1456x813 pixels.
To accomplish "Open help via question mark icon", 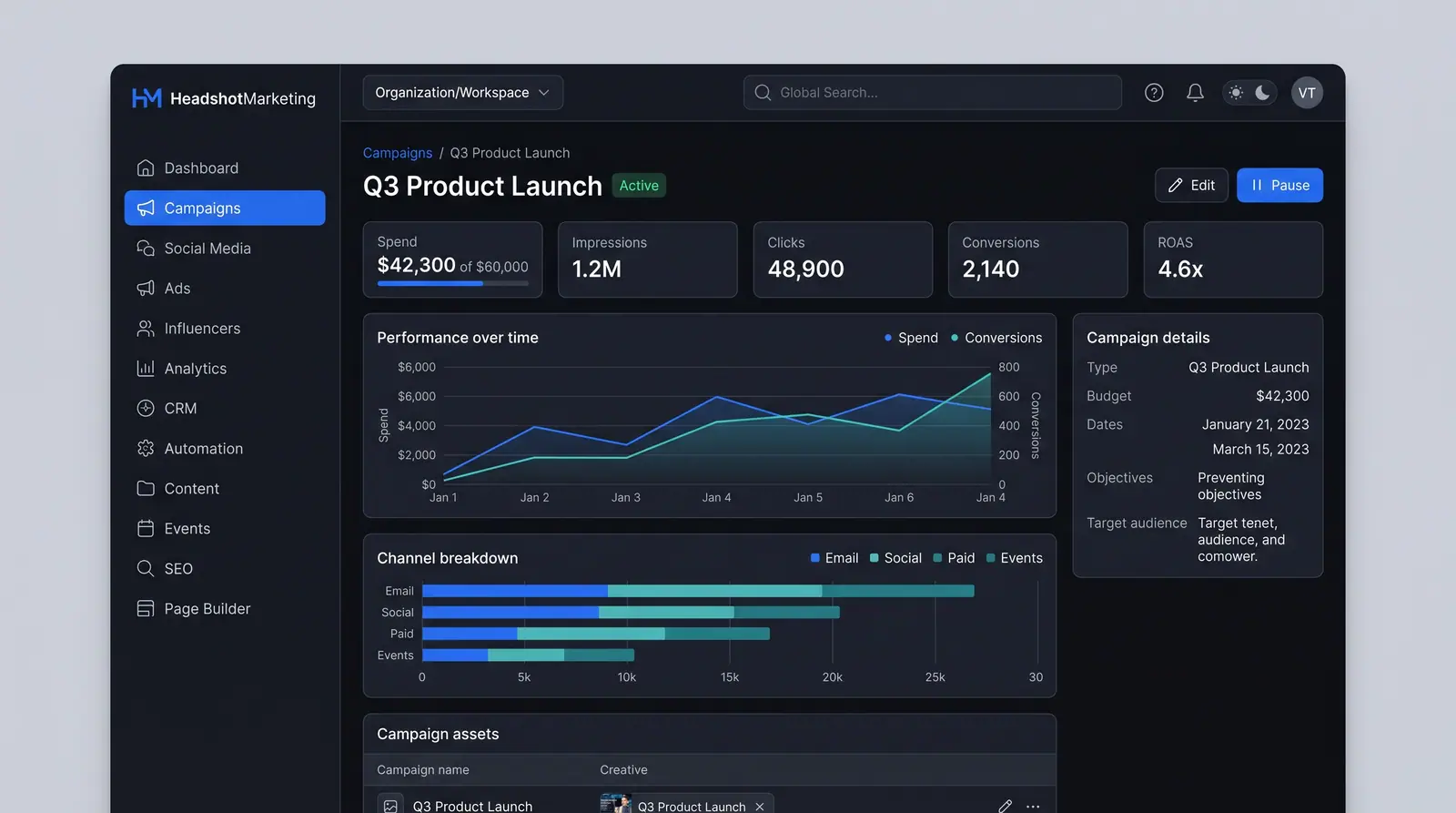I will (x=1154, y=92).
